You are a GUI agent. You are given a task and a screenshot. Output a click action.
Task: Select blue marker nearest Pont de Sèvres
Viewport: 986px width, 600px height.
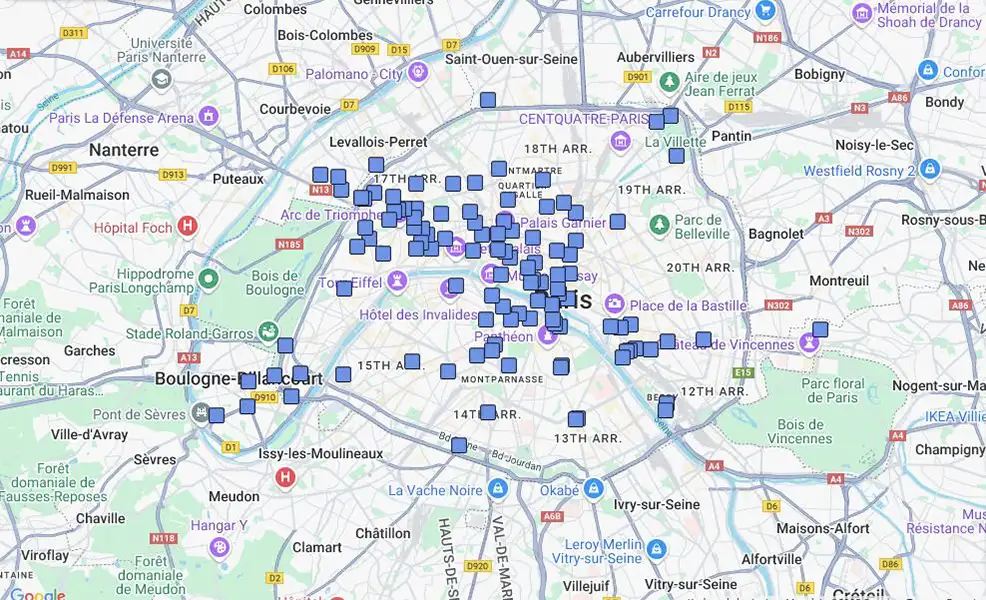tap(217, 415)
